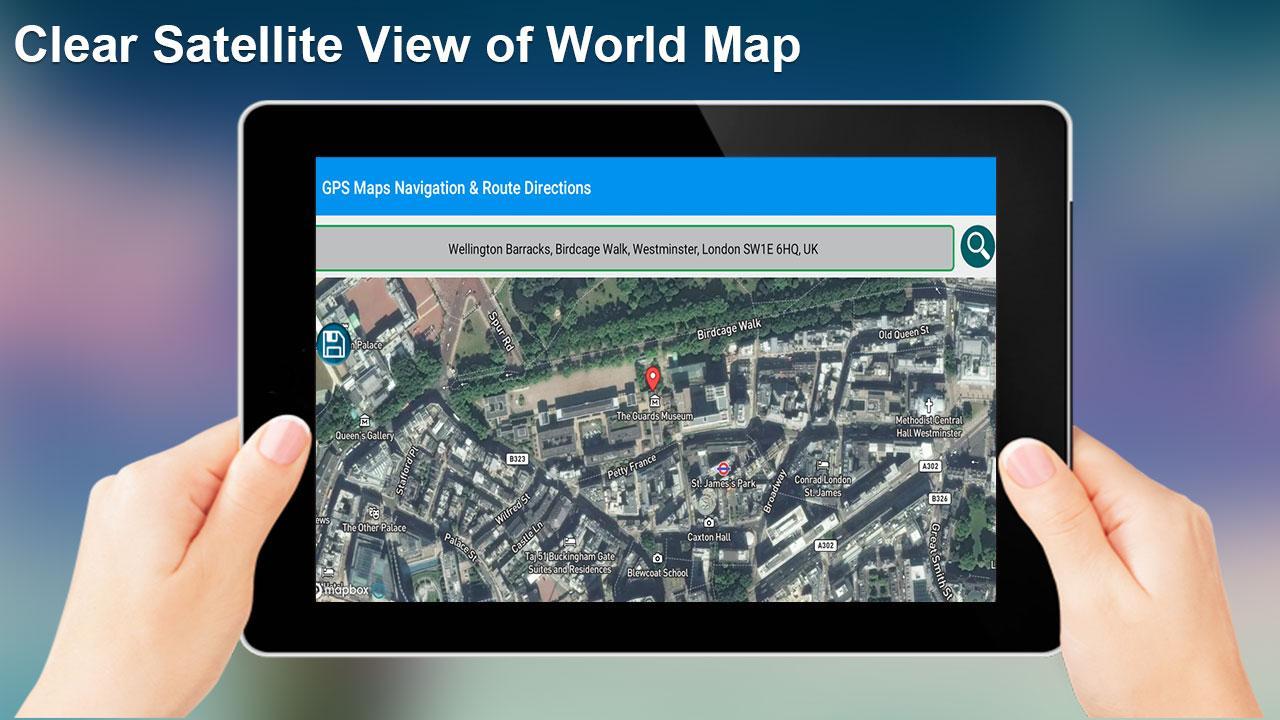
Task: Click the Spur Rd street label
Action: (500, 330)
